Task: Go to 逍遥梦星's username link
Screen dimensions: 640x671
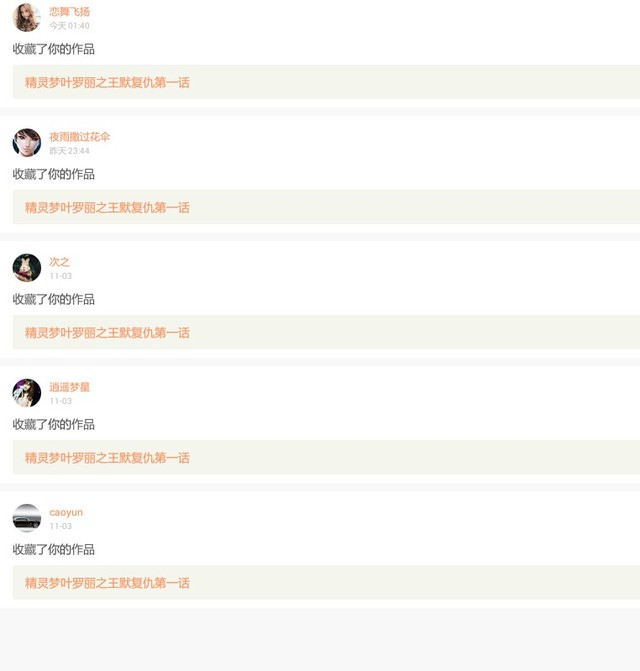Action: pyautogui.click(x=69, y=387)
